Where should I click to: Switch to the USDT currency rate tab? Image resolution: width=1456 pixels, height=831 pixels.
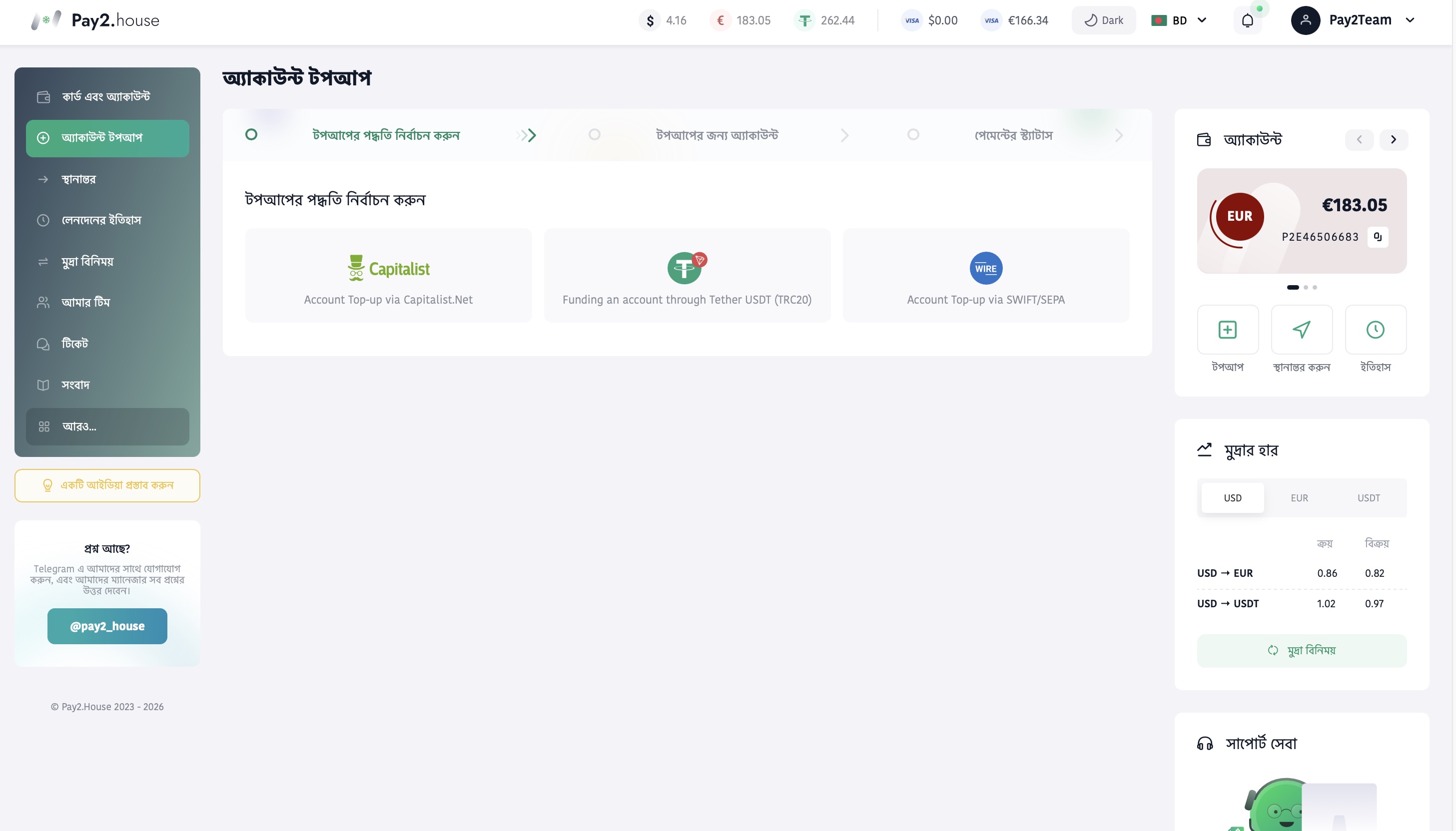[1368, 498]
